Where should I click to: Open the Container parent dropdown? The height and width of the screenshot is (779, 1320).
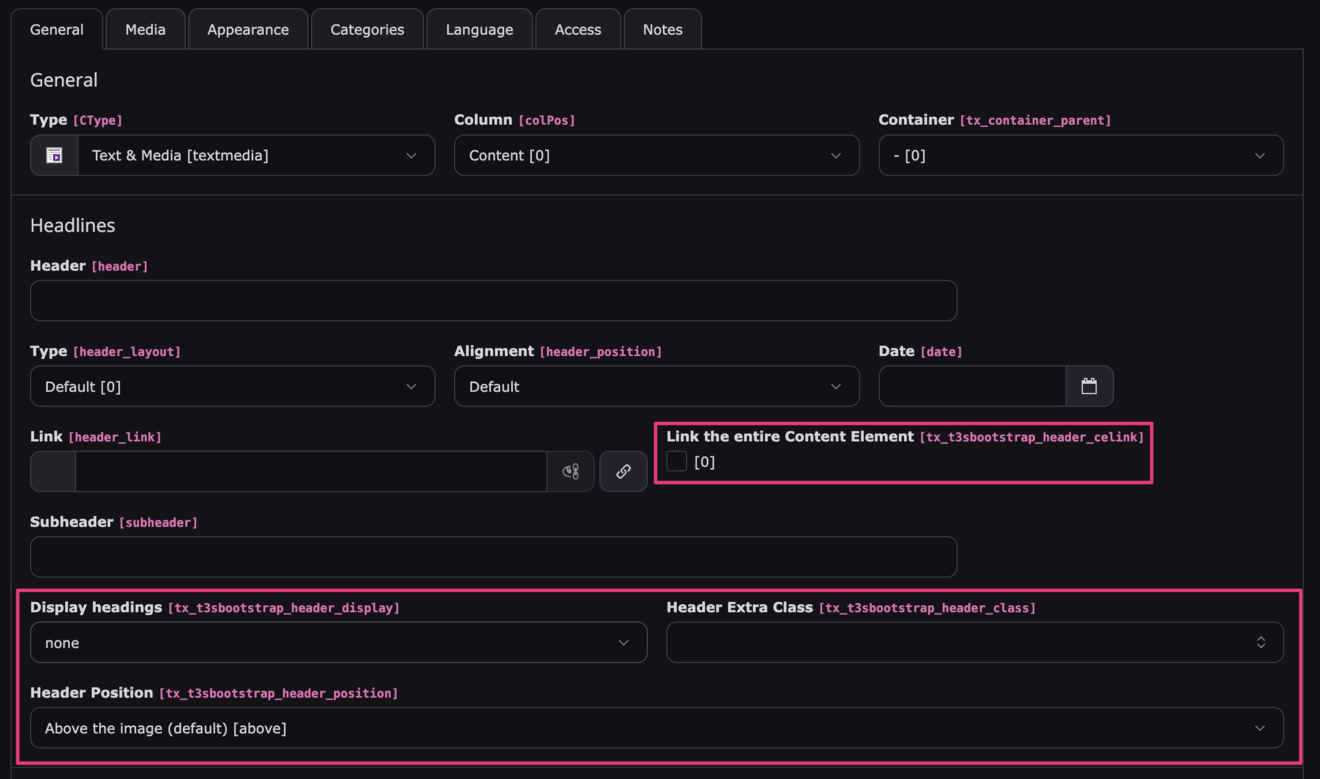(x=1080, y=156)
